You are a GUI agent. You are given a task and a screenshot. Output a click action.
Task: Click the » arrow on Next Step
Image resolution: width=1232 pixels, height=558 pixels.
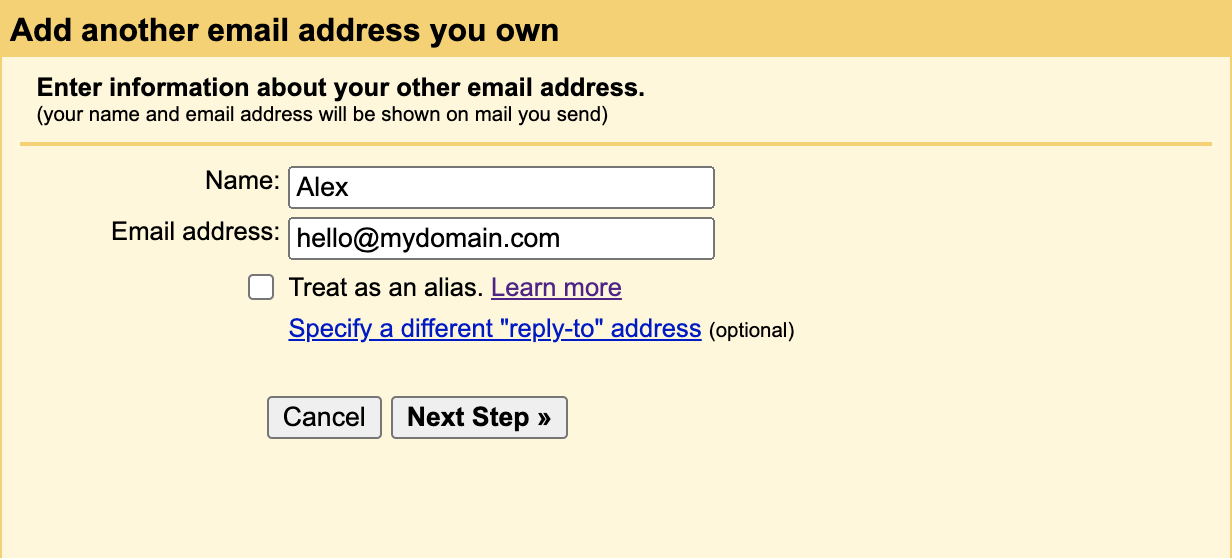pyautogui.click(x=543, y=417)
